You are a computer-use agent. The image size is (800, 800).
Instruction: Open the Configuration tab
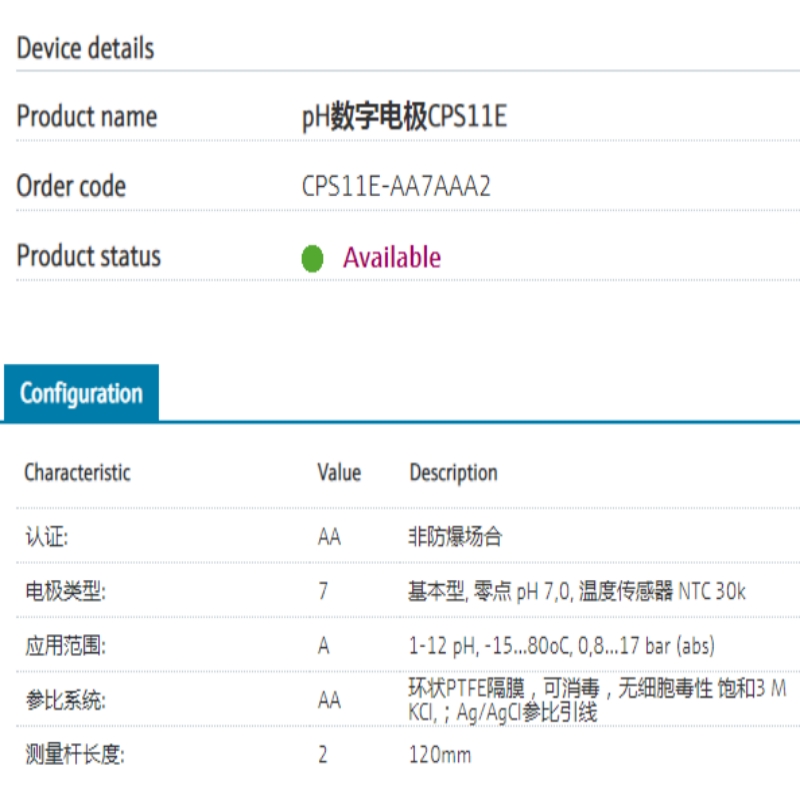click(x=80, y=393)
